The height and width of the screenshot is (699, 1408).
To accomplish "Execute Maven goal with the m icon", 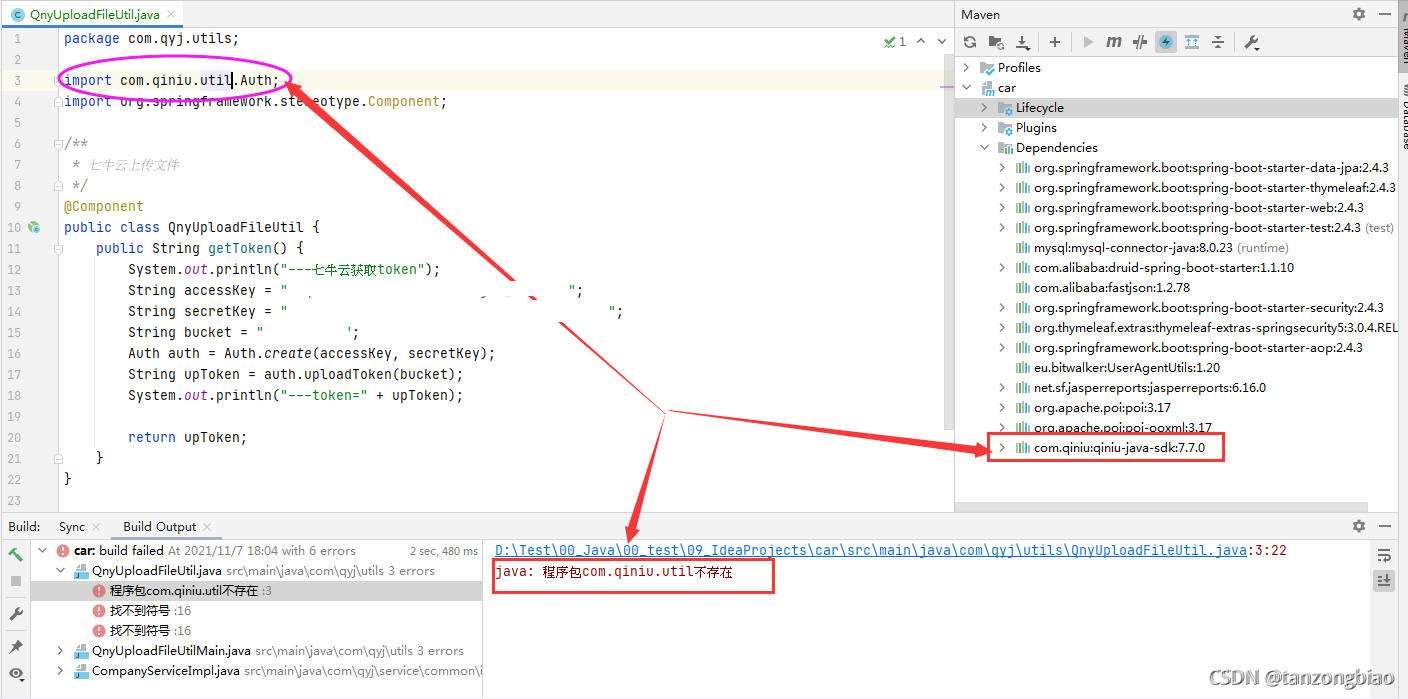I will click(x=1113, y=41).
